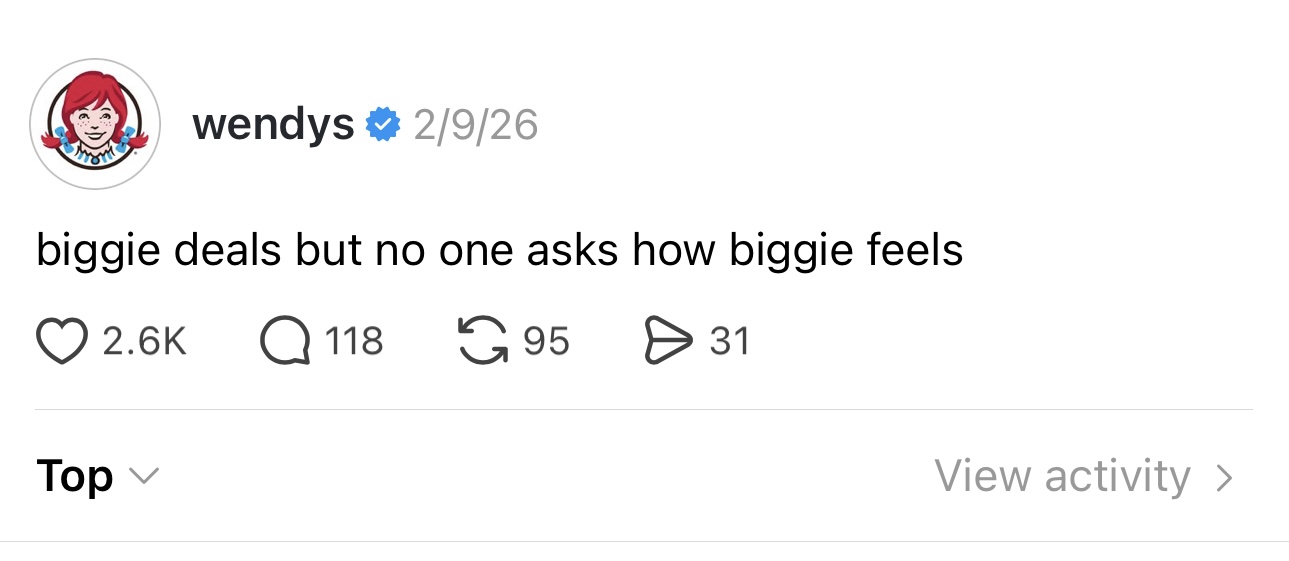1289x561 pixels.
Task: Open the wendys username profile link
Action: tap(272, 125)
